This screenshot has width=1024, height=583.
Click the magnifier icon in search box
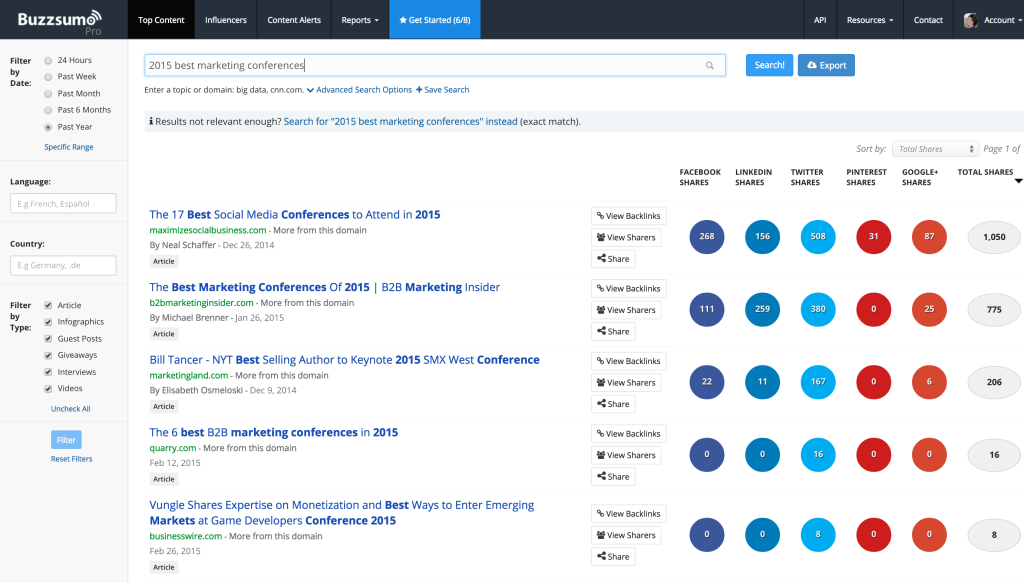(x=710, y=65)
